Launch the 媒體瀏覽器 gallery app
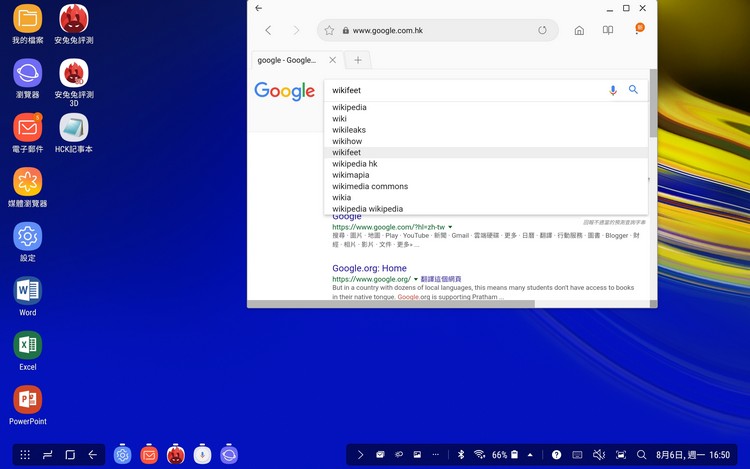This screenshot has height=469, width=750. [x=27, y=182]
